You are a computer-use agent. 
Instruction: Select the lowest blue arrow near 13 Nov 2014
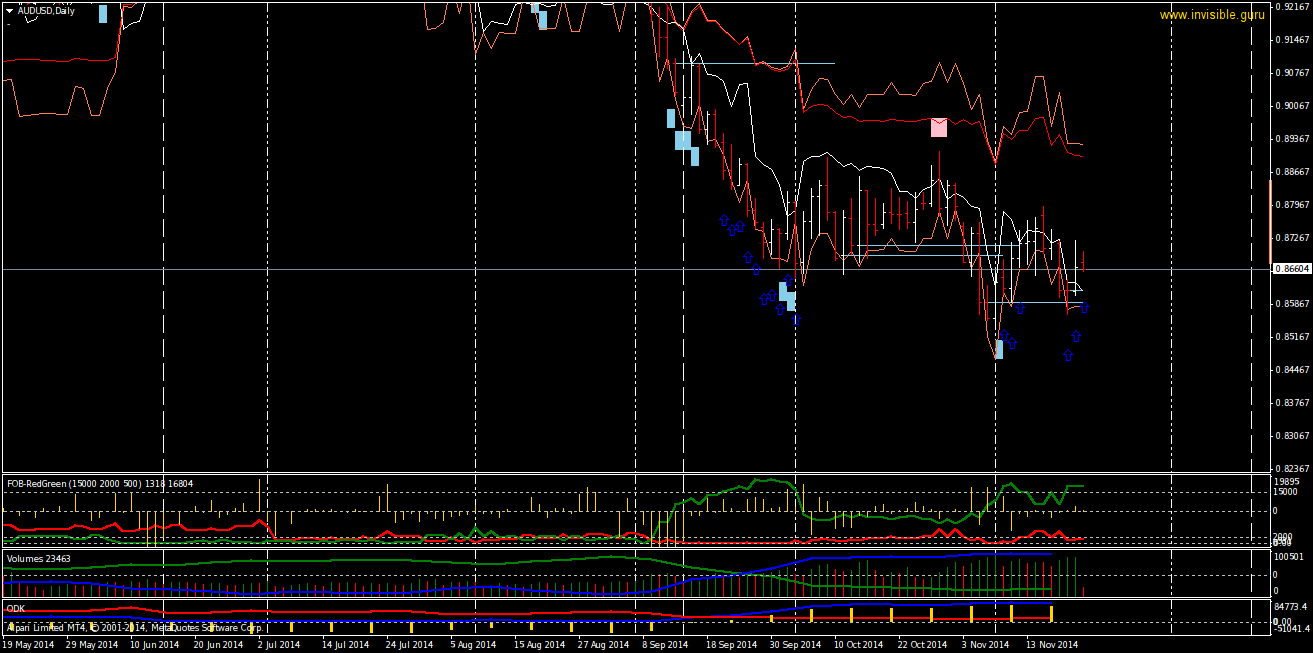tap(1068, 355)
